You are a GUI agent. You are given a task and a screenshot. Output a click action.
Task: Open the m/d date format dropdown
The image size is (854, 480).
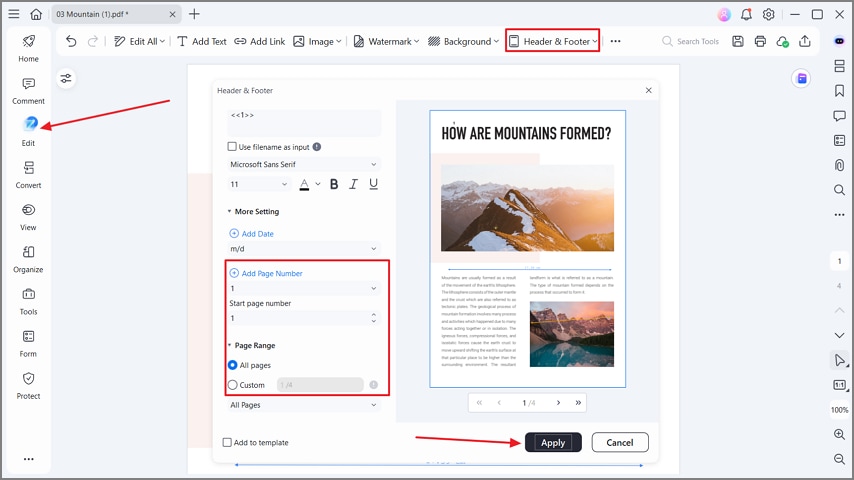(303, 248)
